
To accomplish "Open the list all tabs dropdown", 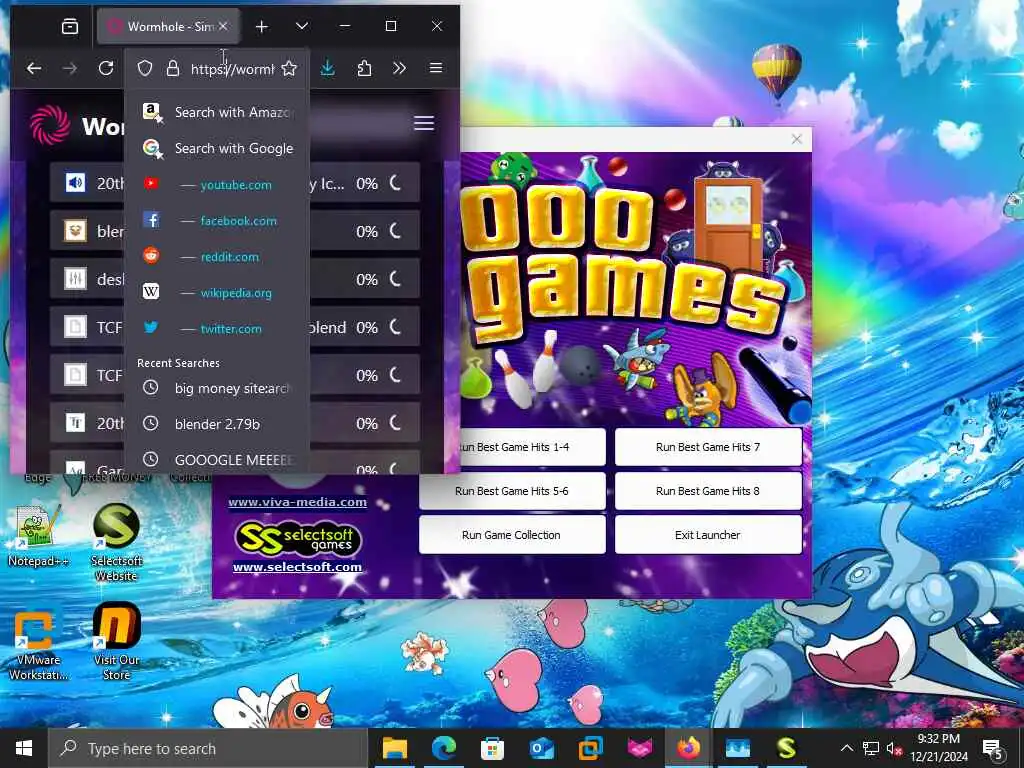I will 302,26.
